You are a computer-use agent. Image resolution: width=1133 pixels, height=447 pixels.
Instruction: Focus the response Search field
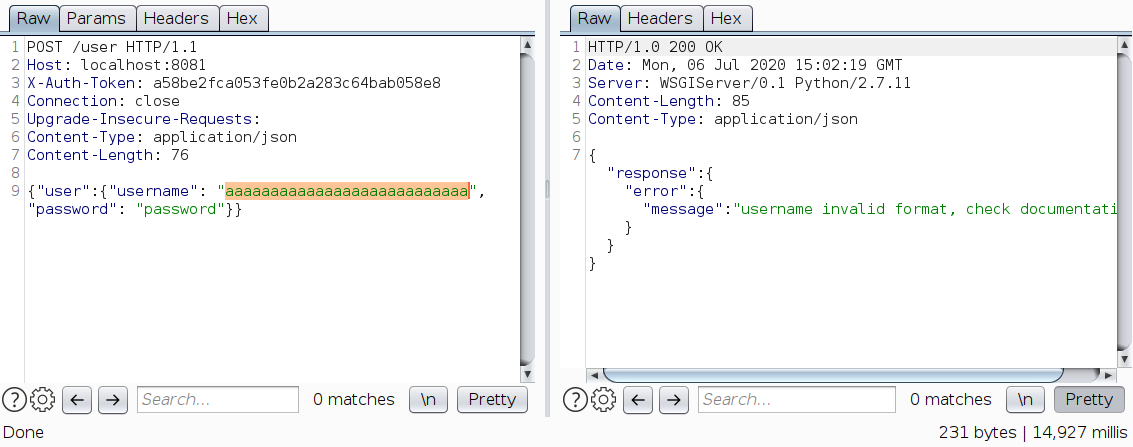coord(797,400)
